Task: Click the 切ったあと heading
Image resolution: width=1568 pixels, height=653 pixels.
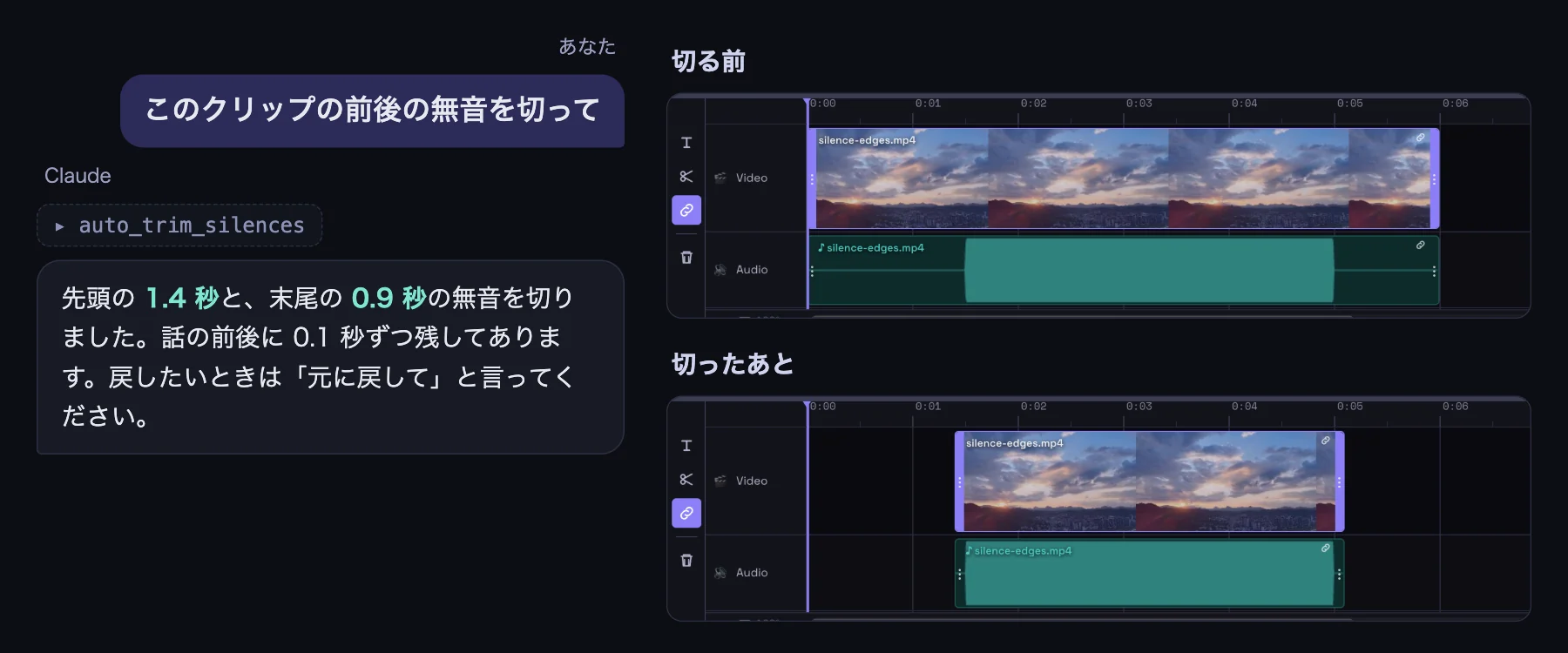Action: [733, 364]
